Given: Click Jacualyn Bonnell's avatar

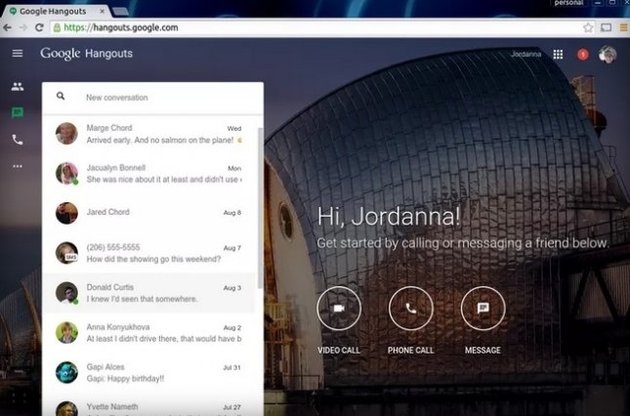Looking at the screenshot, I should [67, 173].
